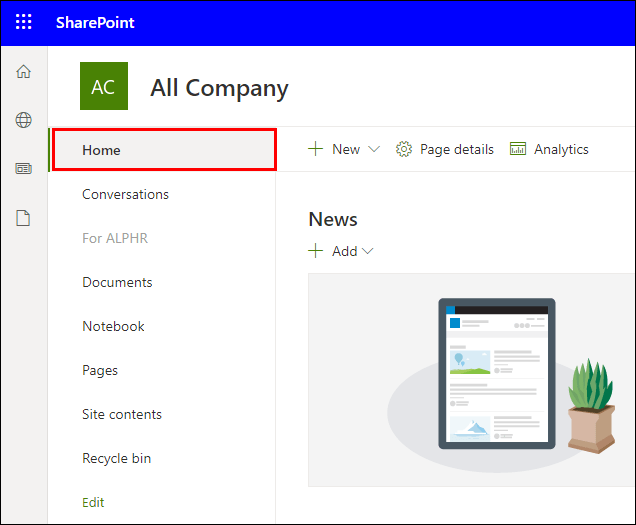
Task: Click the All Company site title
Action: pyautogui.click(x=219, y=88)
